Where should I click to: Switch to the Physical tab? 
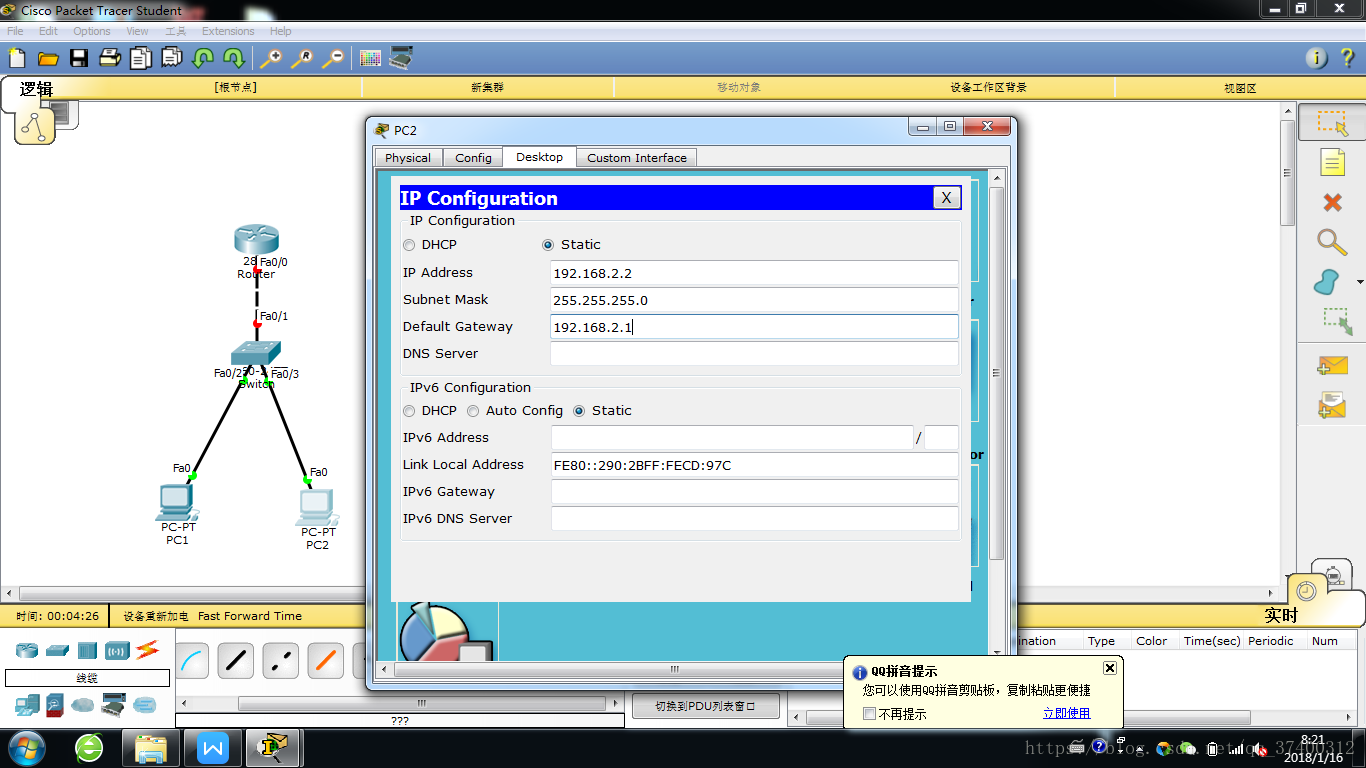pos(408,158)
